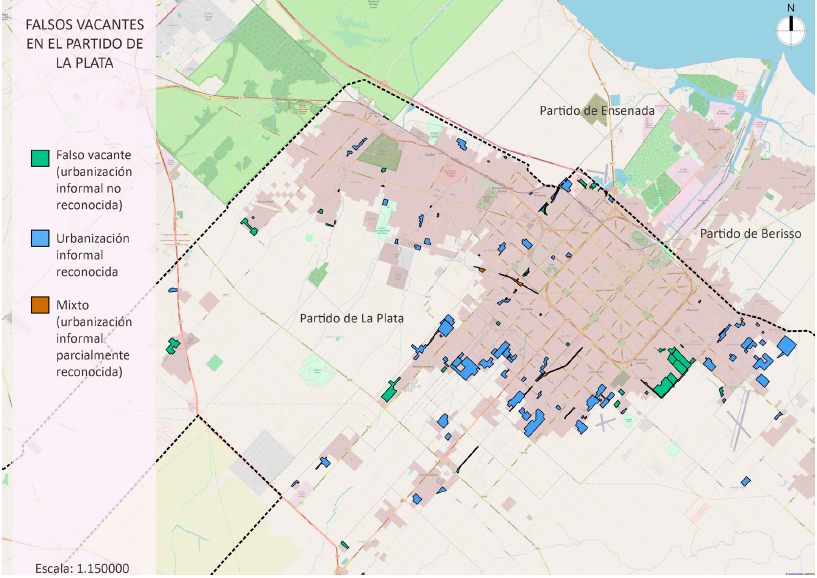Click the Escala 1.150000 scale text
This screenshot has height=578, width=817.
point(81,568)
